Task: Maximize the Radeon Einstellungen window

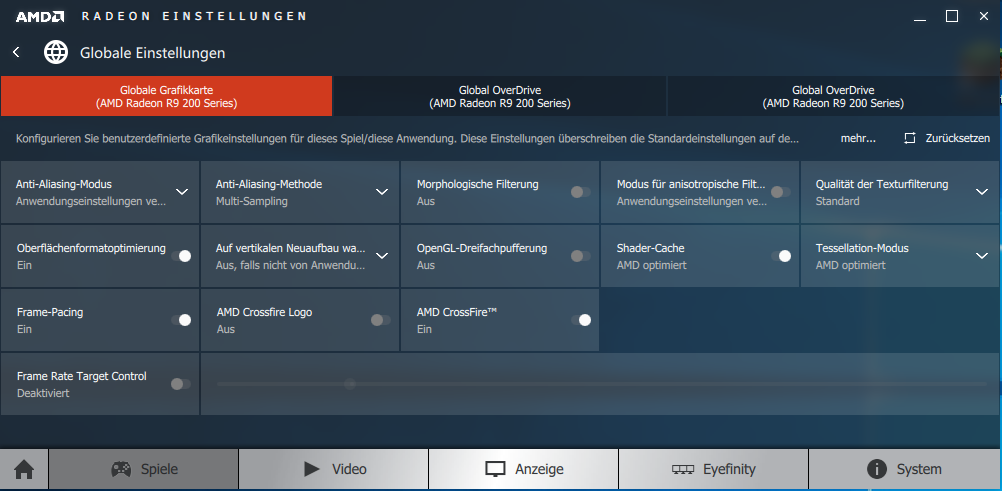Action: click(952, 17)
